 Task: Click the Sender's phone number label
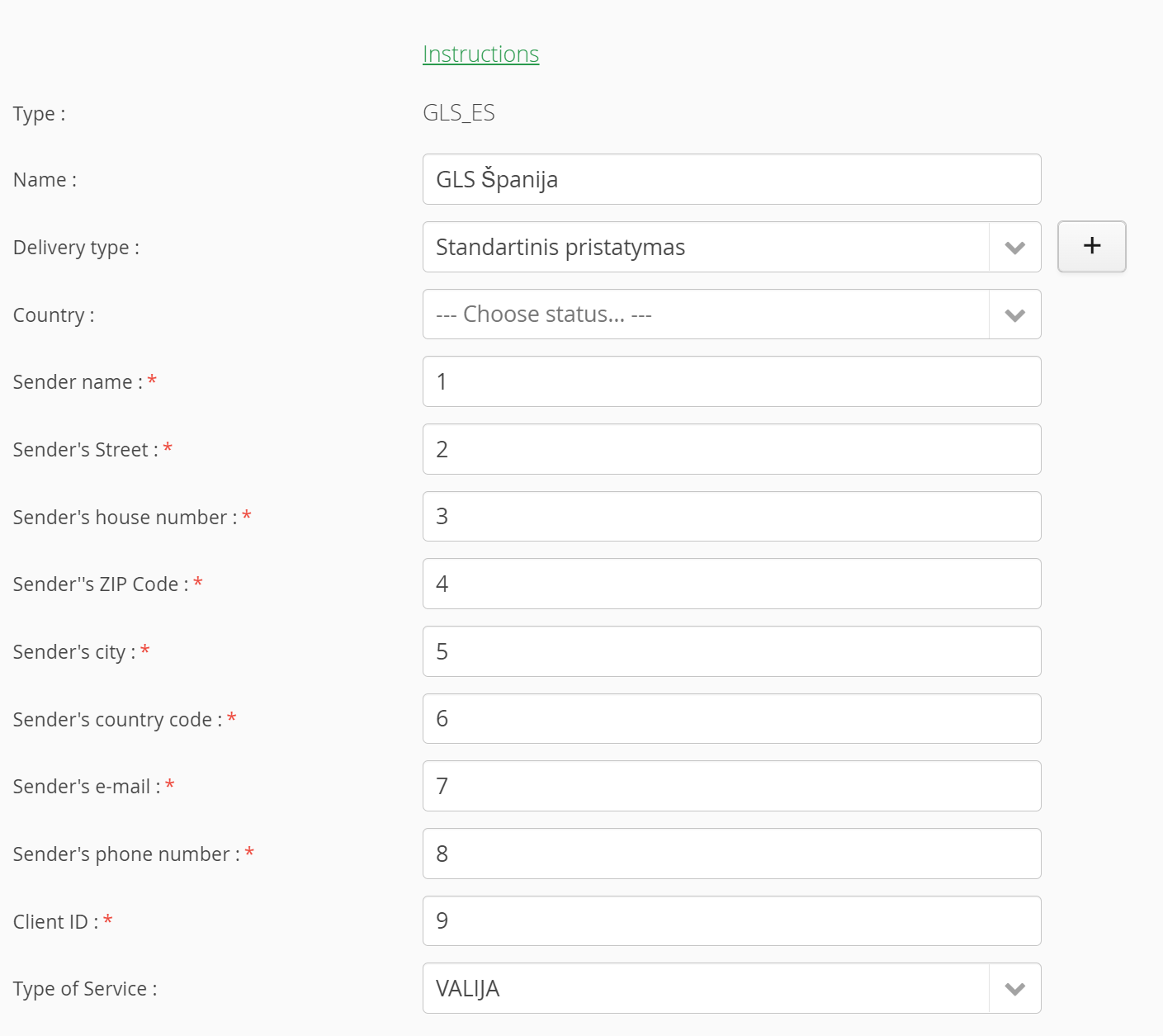tap(133, 854)
